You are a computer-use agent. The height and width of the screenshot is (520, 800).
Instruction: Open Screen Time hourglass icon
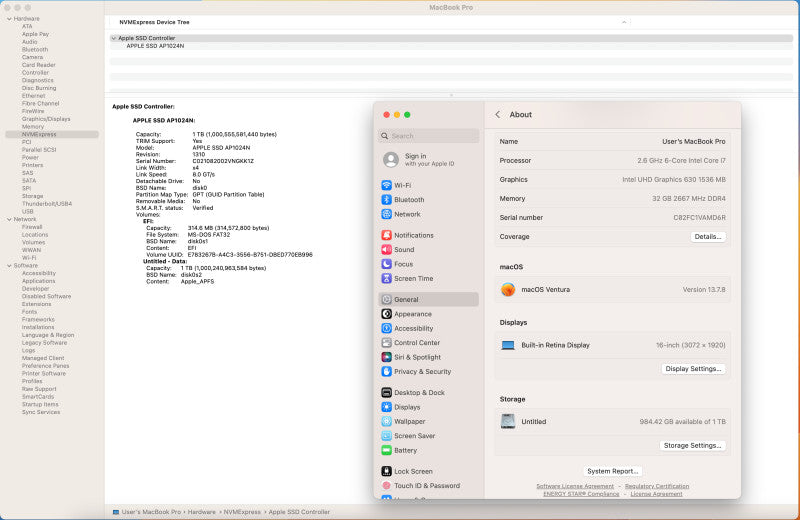coord(386,279)
